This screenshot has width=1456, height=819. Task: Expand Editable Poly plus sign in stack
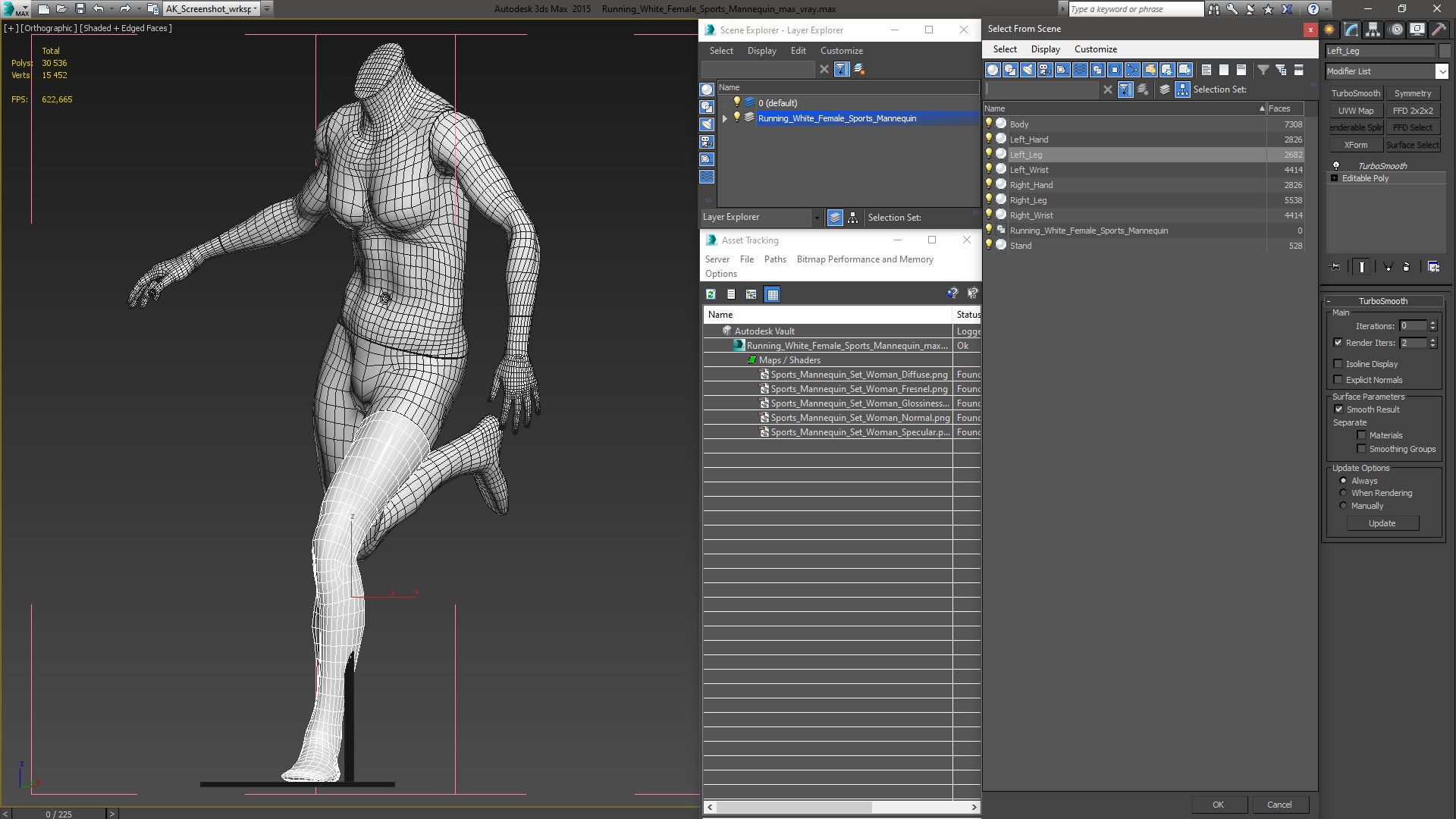pyautogui.click(x=1335, y=178)
